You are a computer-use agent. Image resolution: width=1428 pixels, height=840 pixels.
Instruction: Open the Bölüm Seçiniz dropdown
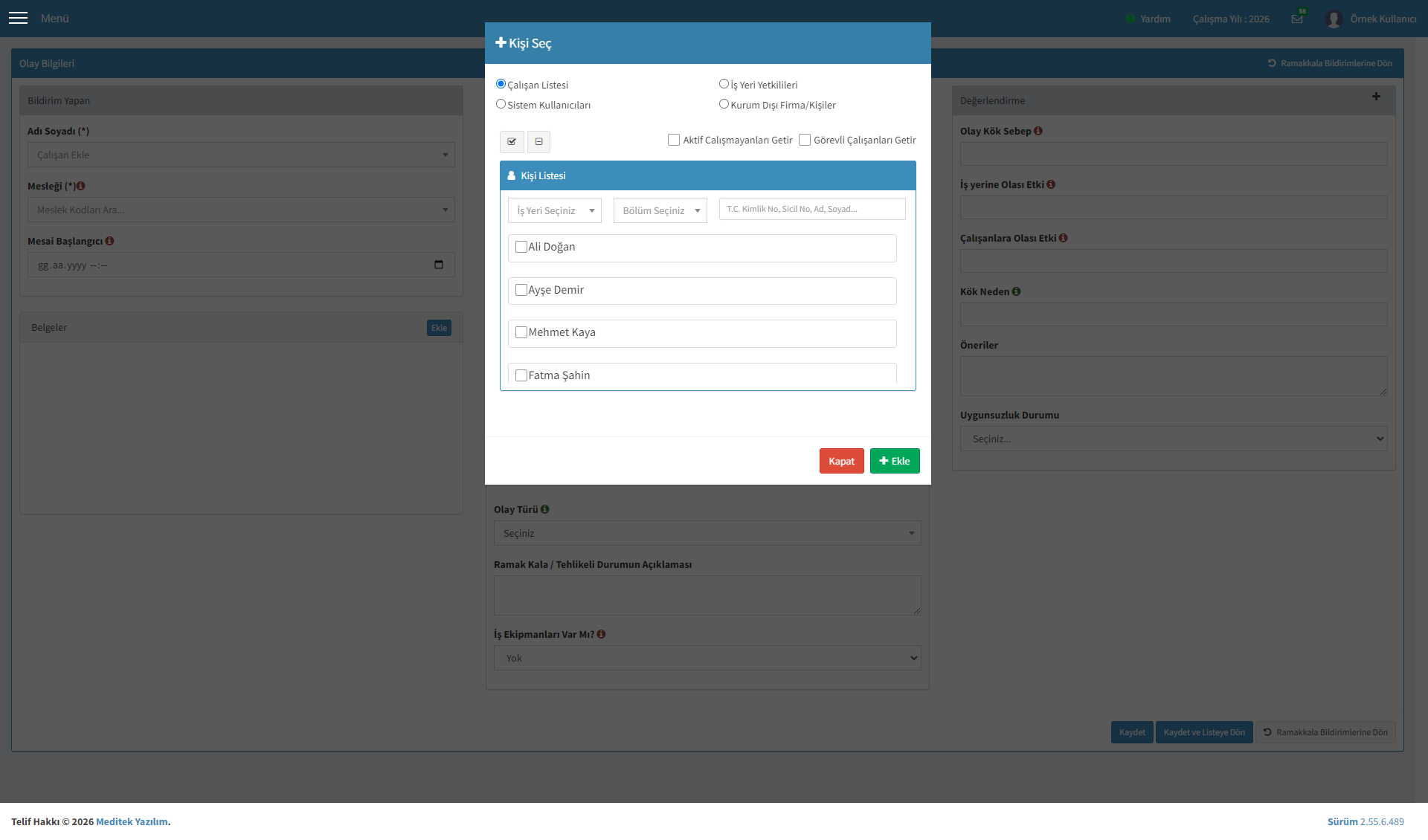[660, 210]
